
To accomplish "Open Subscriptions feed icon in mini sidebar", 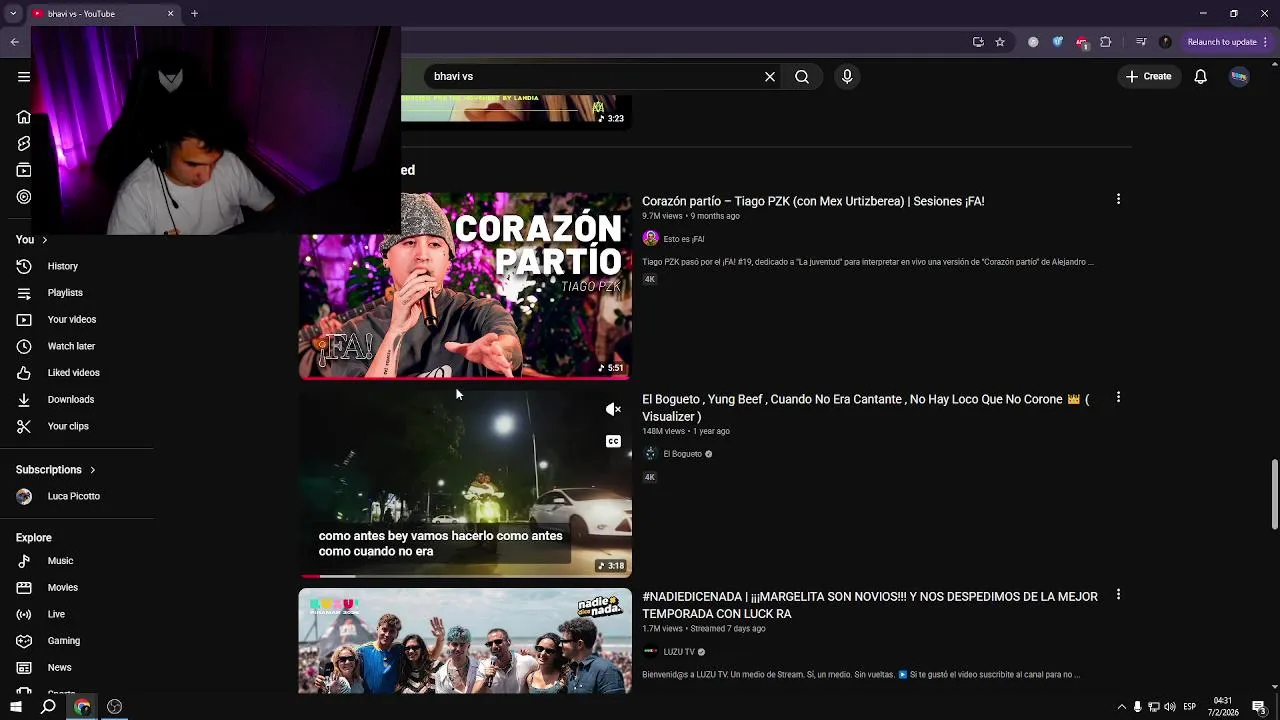I will click(24, 170).
